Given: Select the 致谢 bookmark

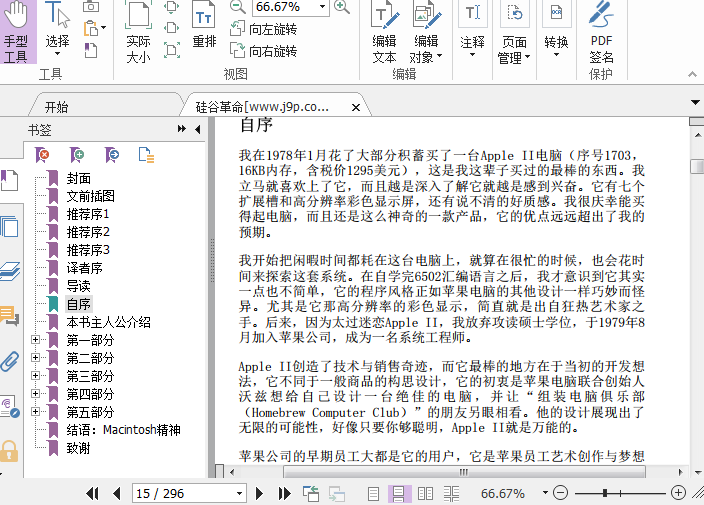Looking at the screenshot, I should click(79, 448).
